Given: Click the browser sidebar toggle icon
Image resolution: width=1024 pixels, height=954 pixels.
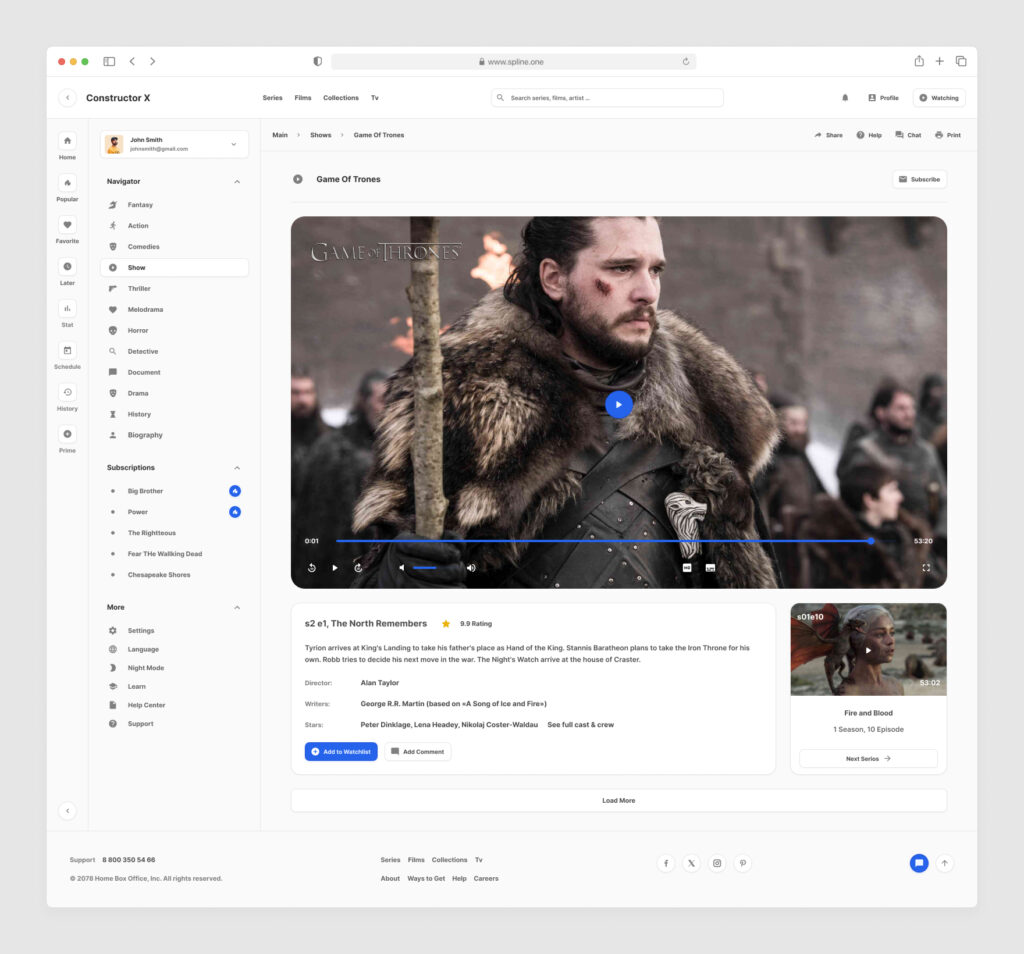Looking at the screenshot, I should coord(109,61).
